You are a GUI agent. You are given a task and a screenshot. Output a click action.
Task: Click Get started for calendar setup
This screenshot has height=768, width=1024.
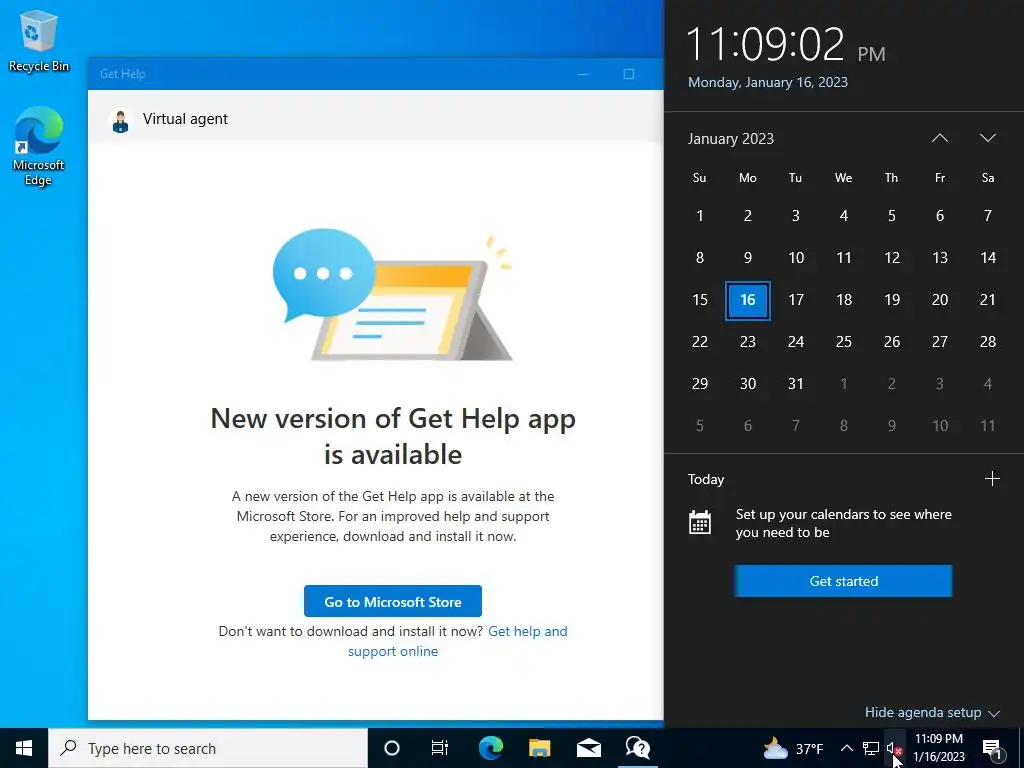(x=843, y=581)
